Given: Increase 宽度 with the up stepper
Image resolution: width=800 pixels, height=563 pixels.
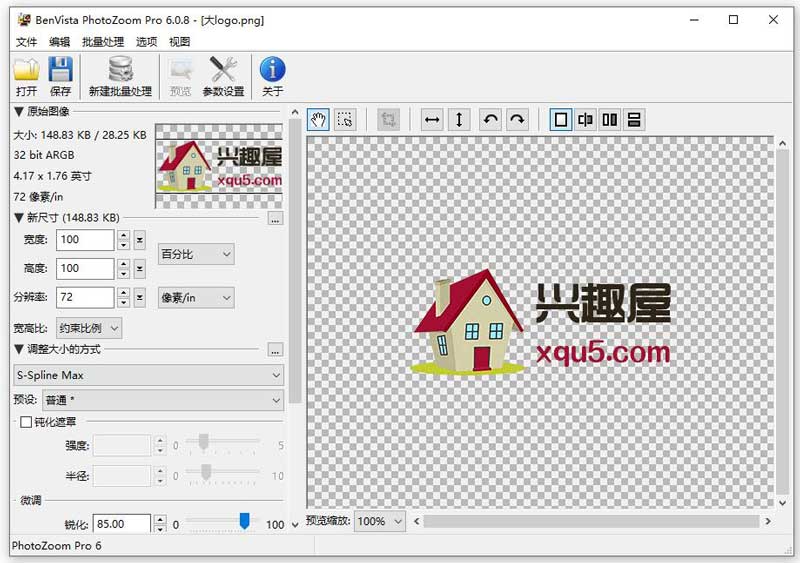Looking at the screenshot, I should [x=123, y=235].
